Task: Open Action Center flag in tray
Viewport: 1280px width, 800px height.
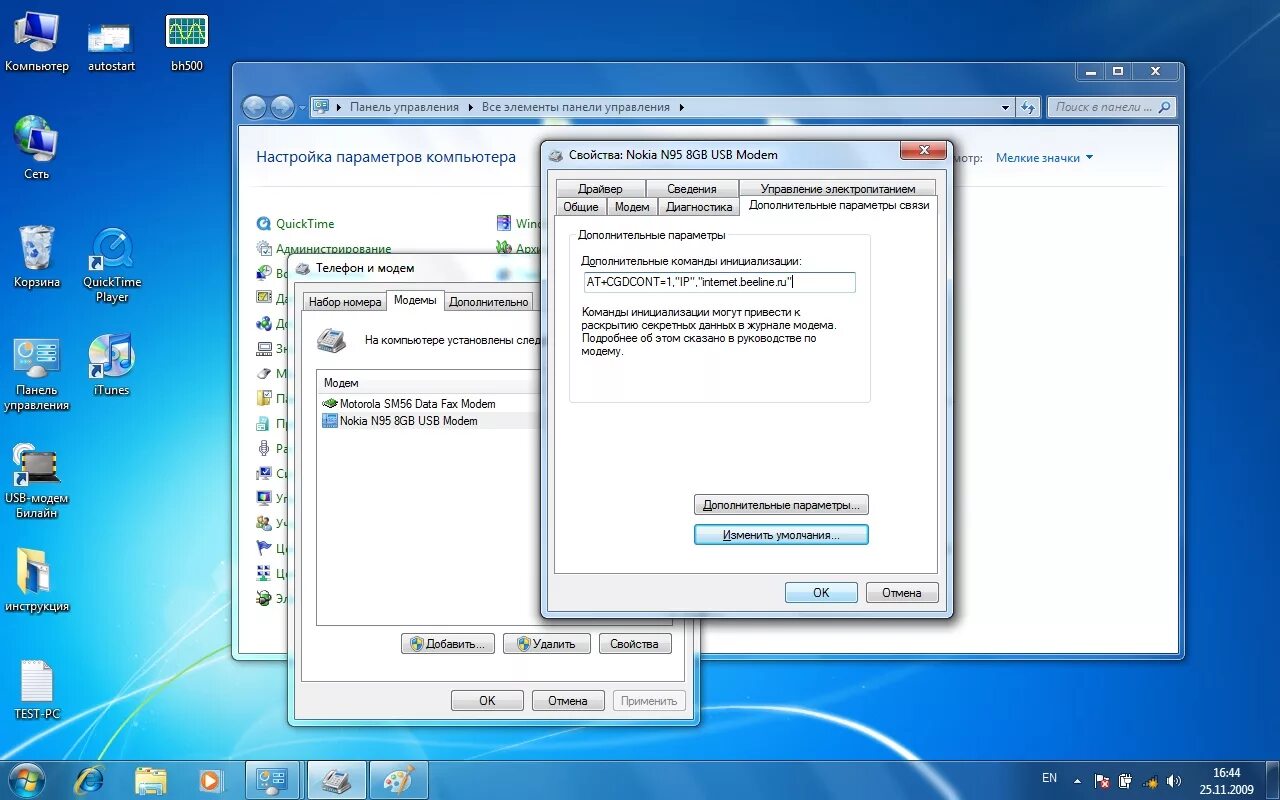Action: click(1102, 780)
